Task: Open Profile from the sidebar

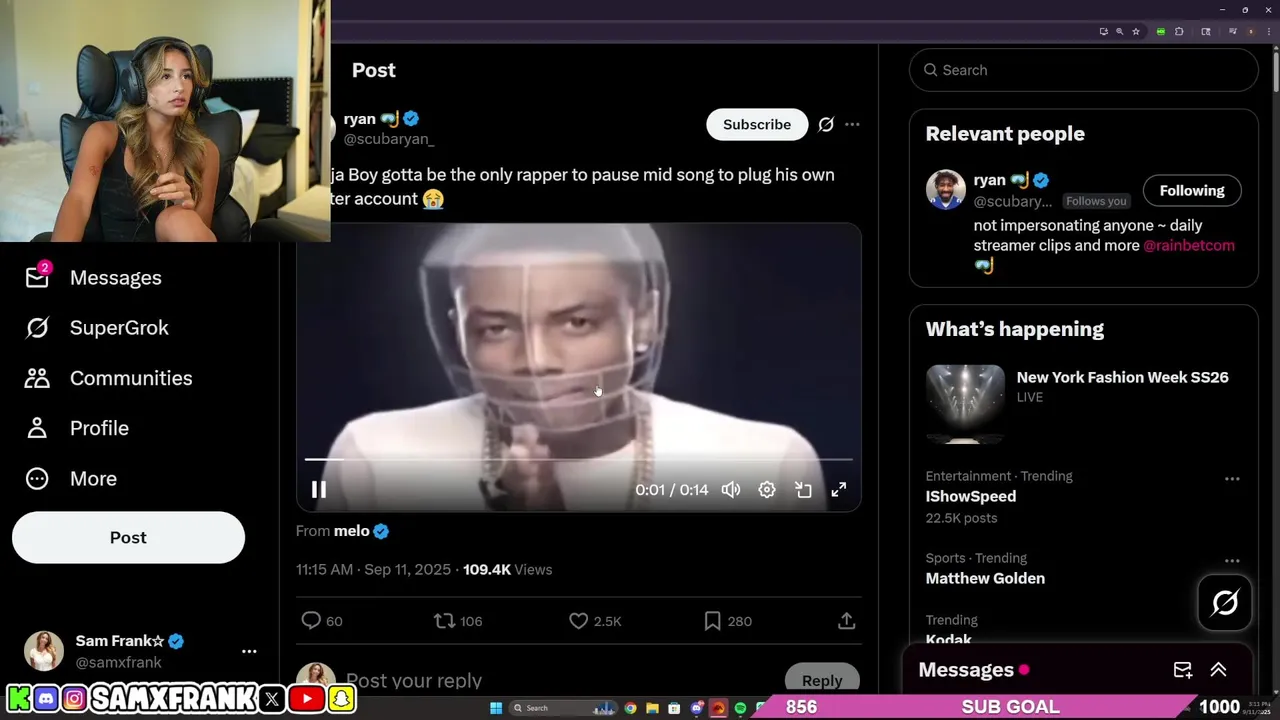Action: [x=77, y=428]
